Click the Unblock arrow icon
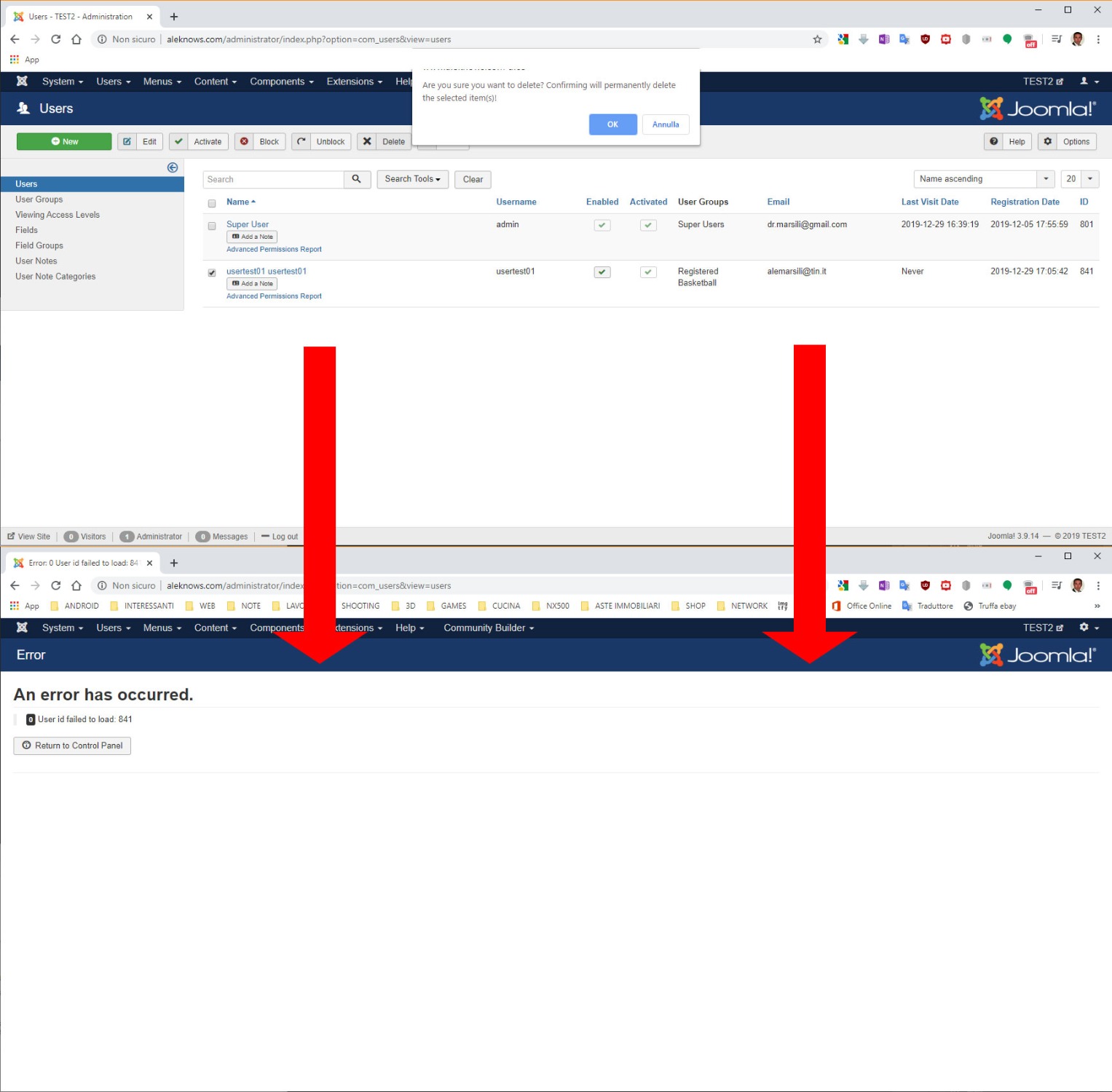 (x=301, y=141)
